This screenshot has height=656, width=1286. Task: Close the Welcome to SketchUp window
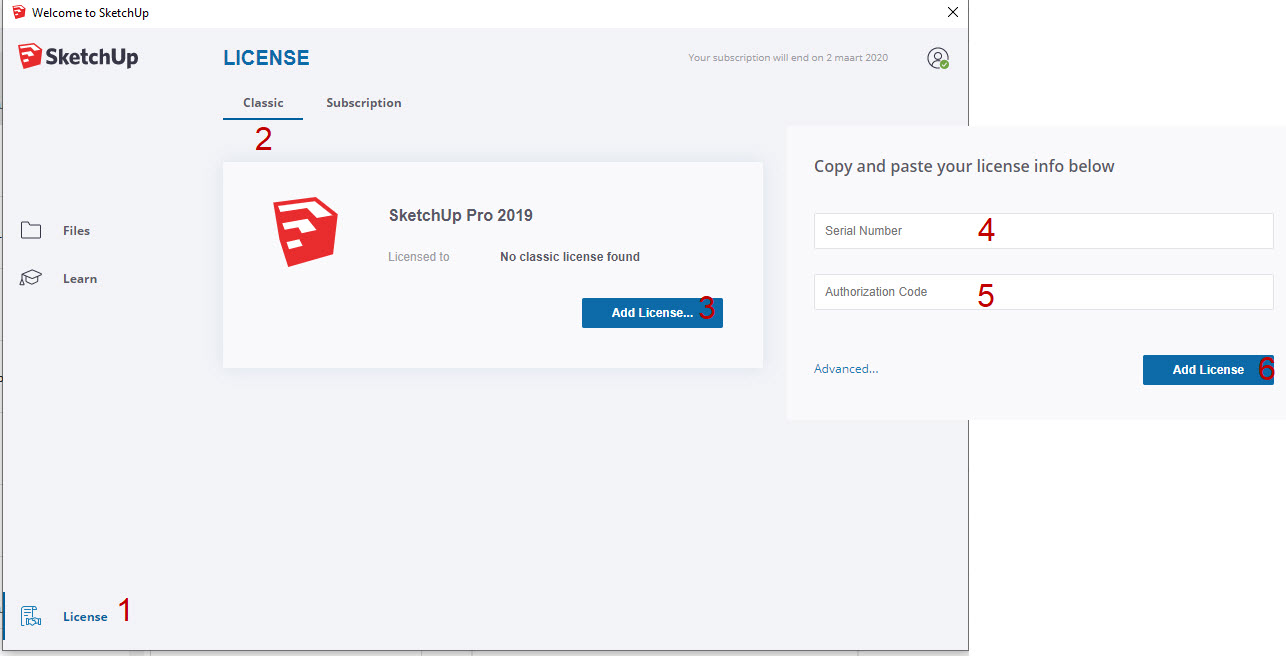click(952, 13)
